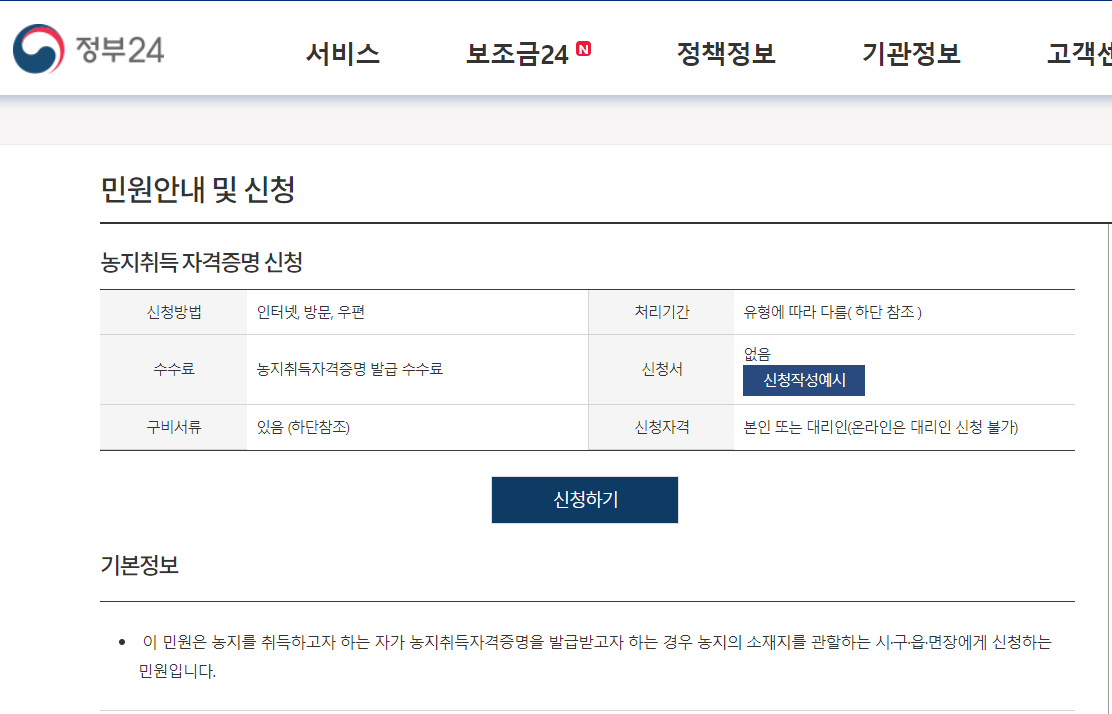Click the 인터넷, 방문, 우편 value
Viewport: 1112px width, 714px height.
pos(311,312)
